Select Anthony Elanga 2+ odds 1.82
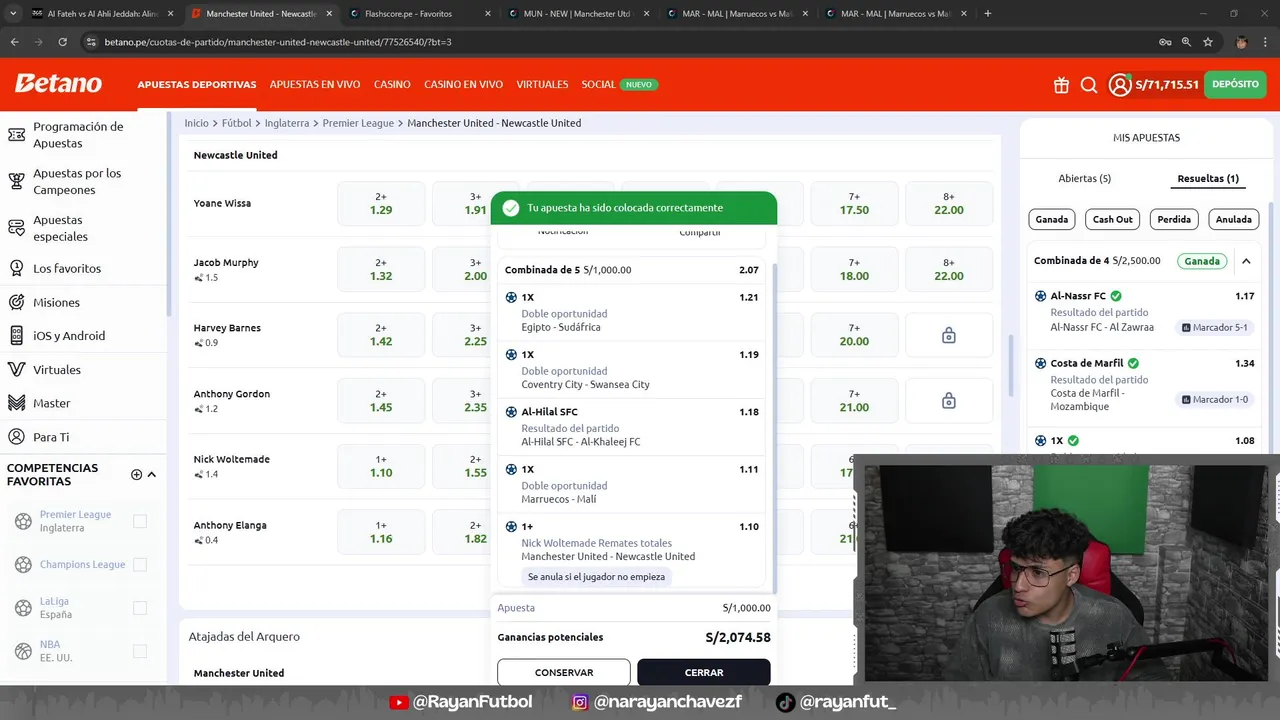 (476, 532)
